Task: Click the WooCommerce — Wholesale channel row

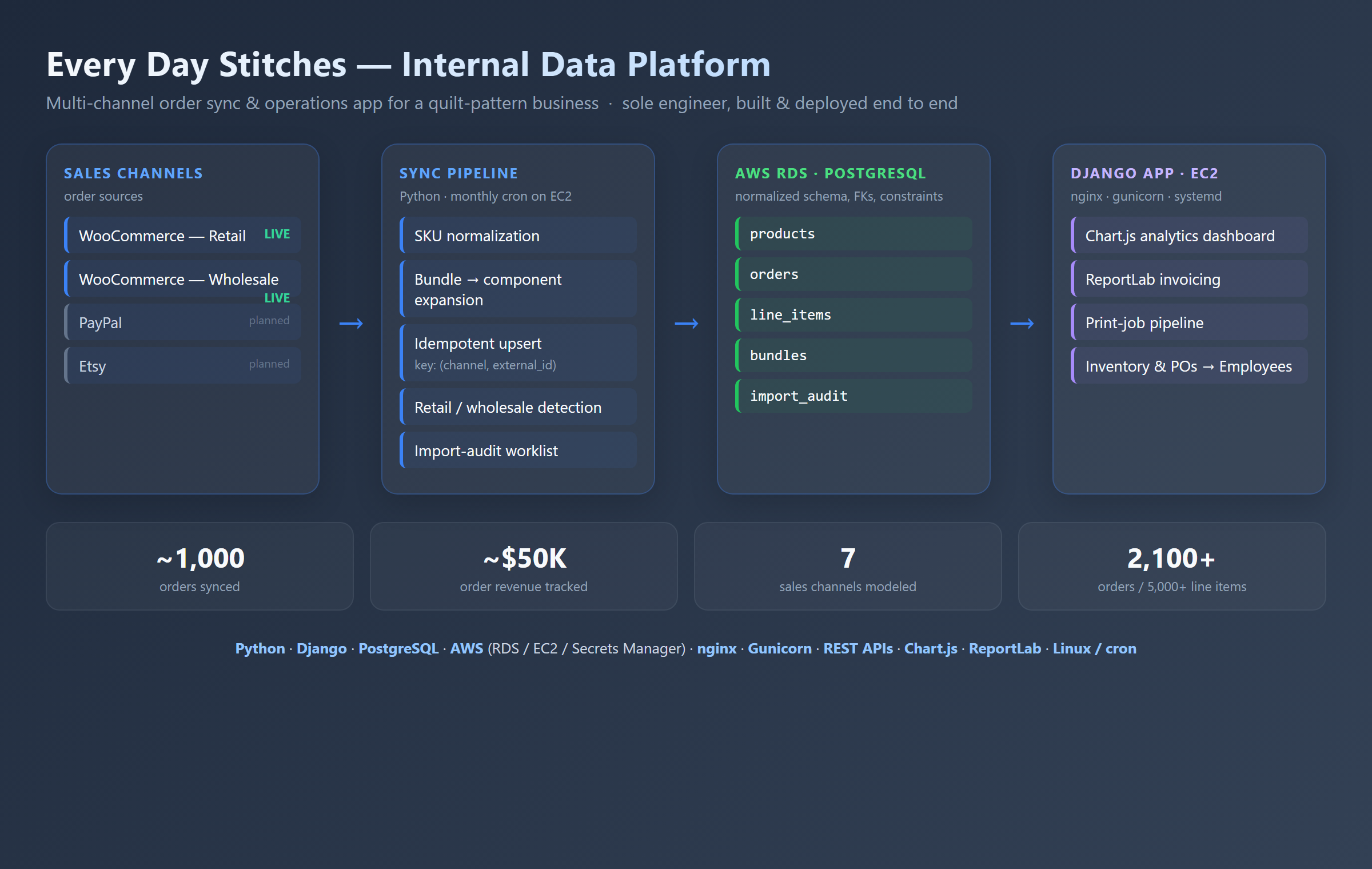Action: pos(182,278)
